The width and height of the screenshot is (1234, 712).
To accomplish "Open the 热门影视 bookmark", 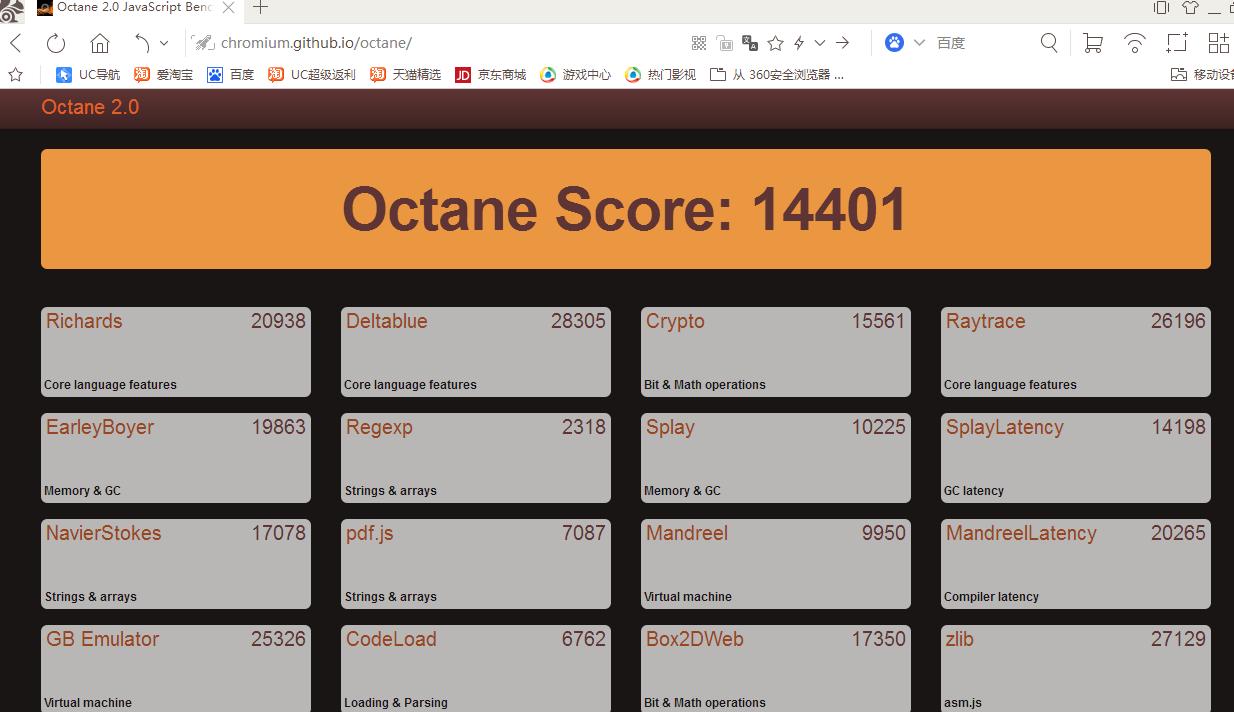I will coord(660,74).
